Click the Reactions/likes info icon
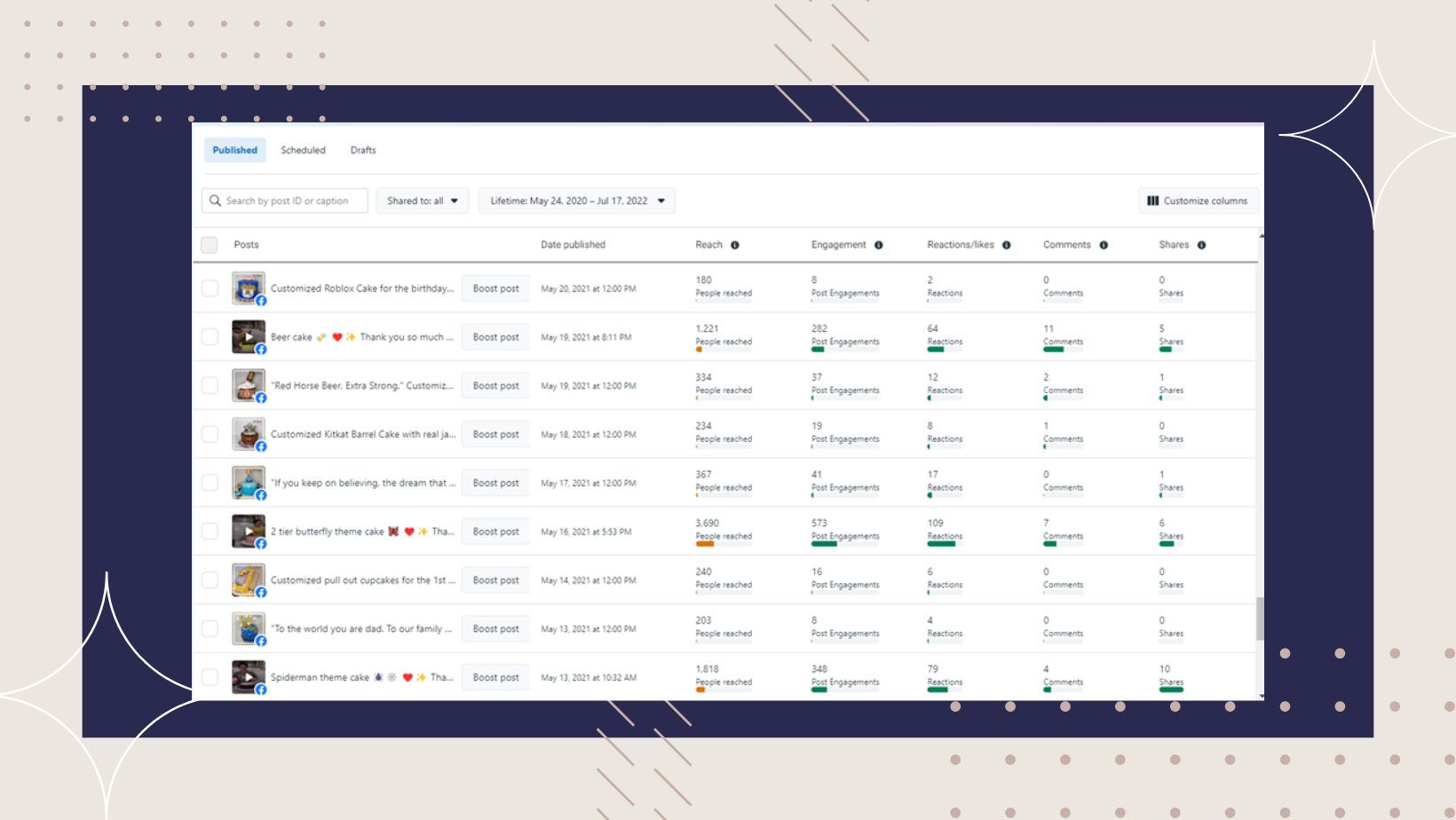Viewport: 1456px width, 820px height. pos(1007,245)
